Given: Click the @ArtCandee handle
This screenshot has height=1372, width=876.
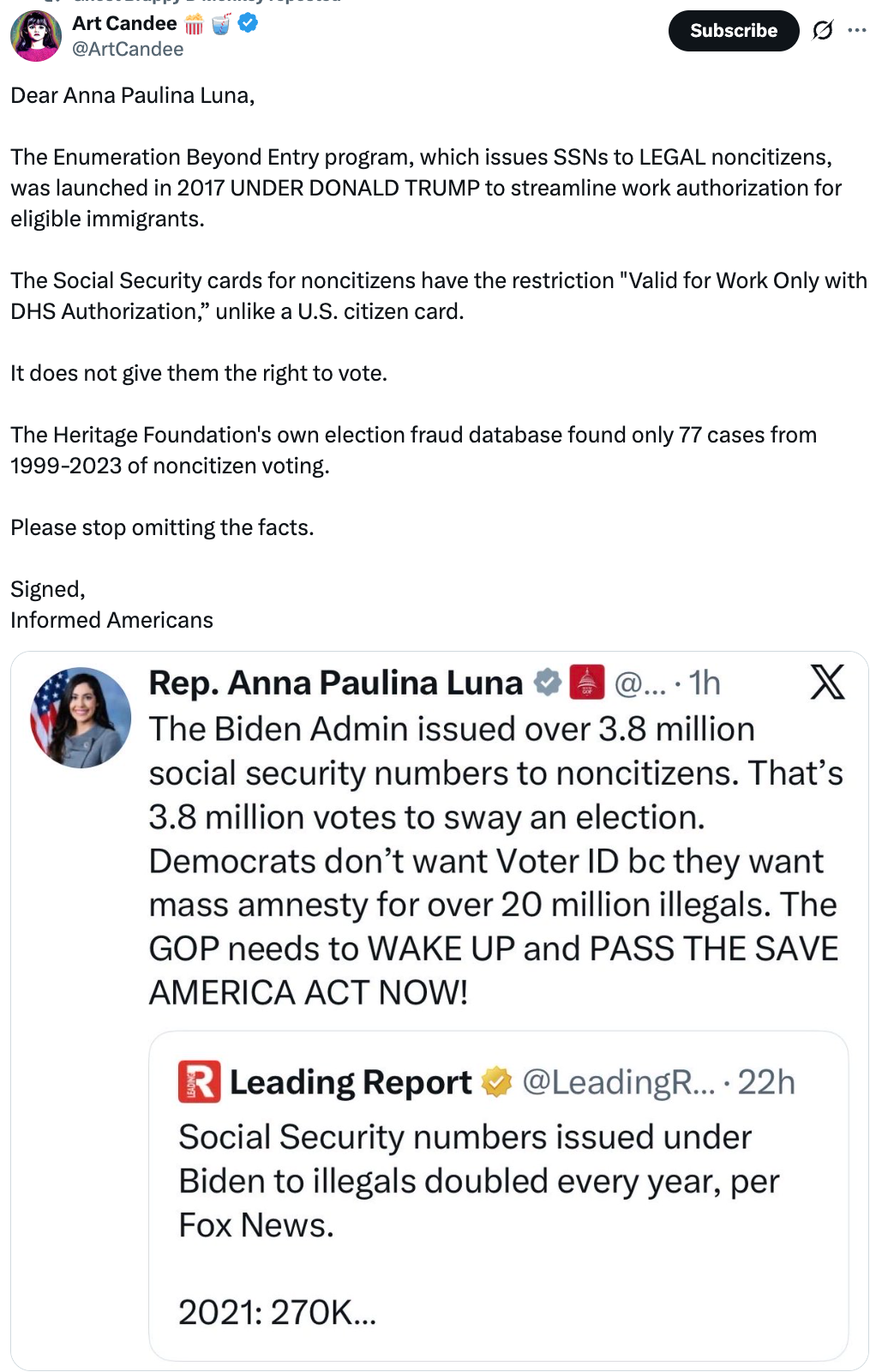Looking at the screenshot, I should coord(128,50).
